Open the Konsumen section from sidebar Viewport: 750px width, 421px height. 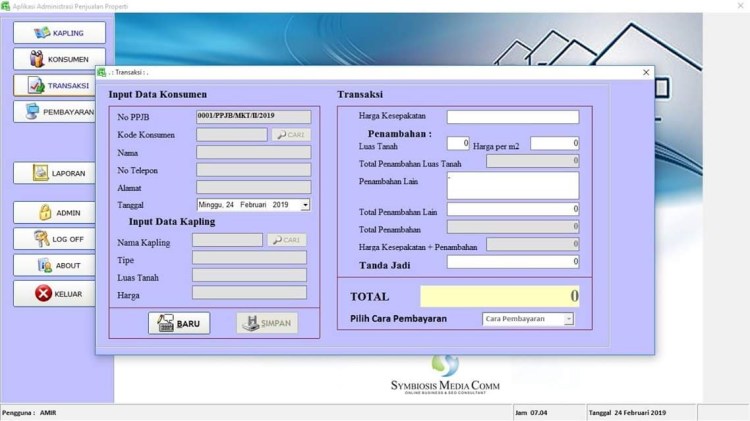pos(58,59)
